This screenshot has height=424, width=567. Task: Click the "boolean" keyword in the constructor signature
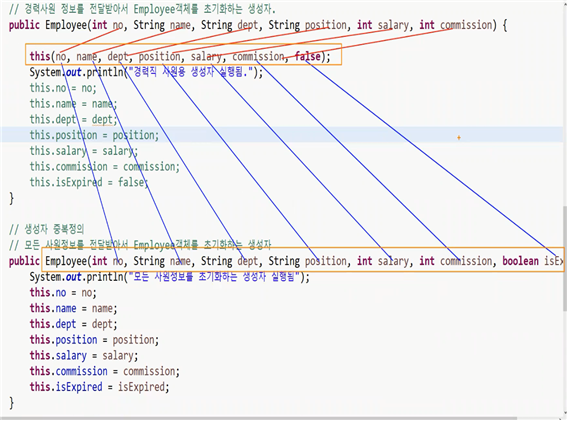[x=521, y=261]
